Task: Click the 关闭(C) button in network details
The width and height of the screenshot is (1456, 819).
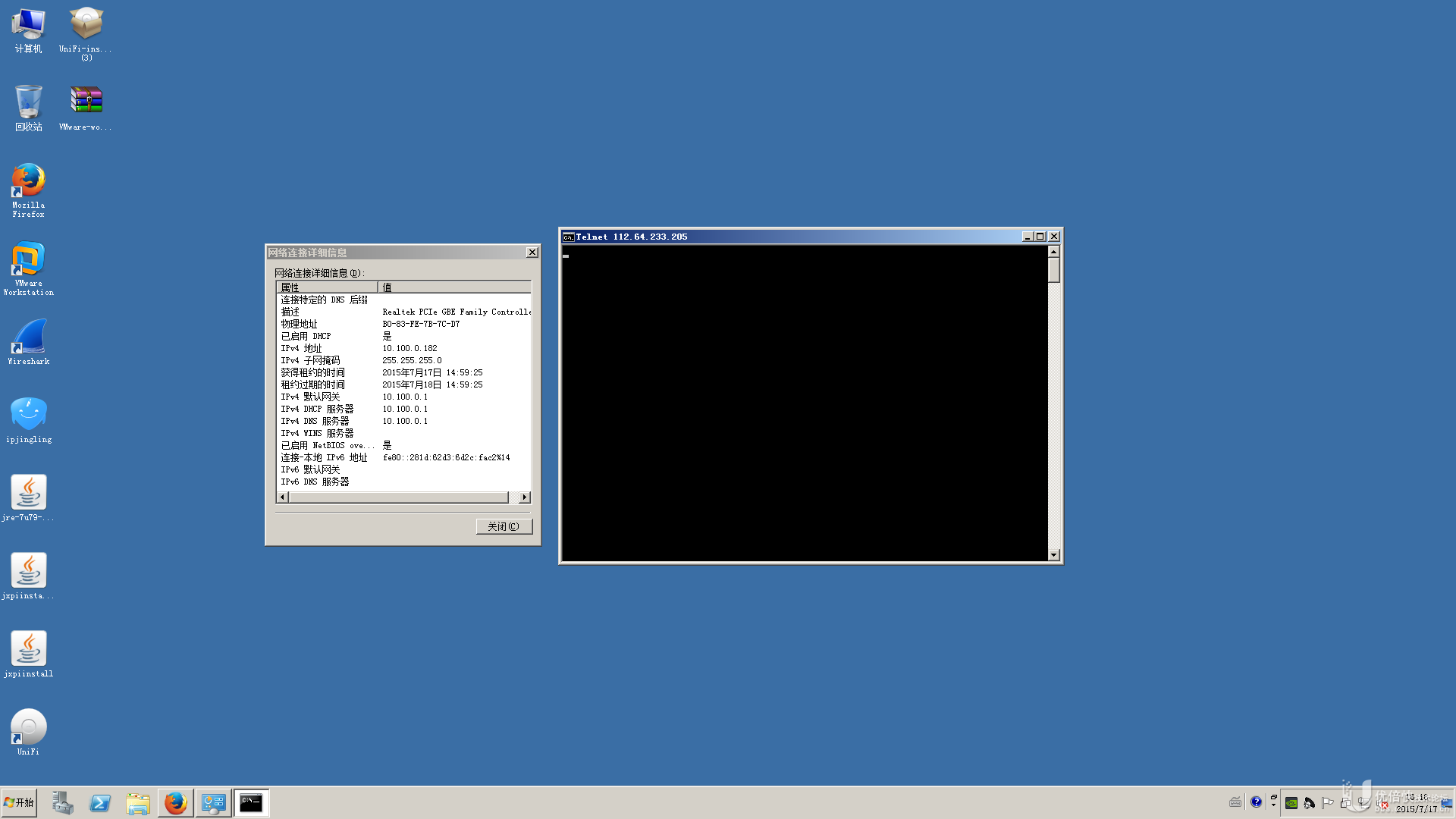Action: click(504, 526)
